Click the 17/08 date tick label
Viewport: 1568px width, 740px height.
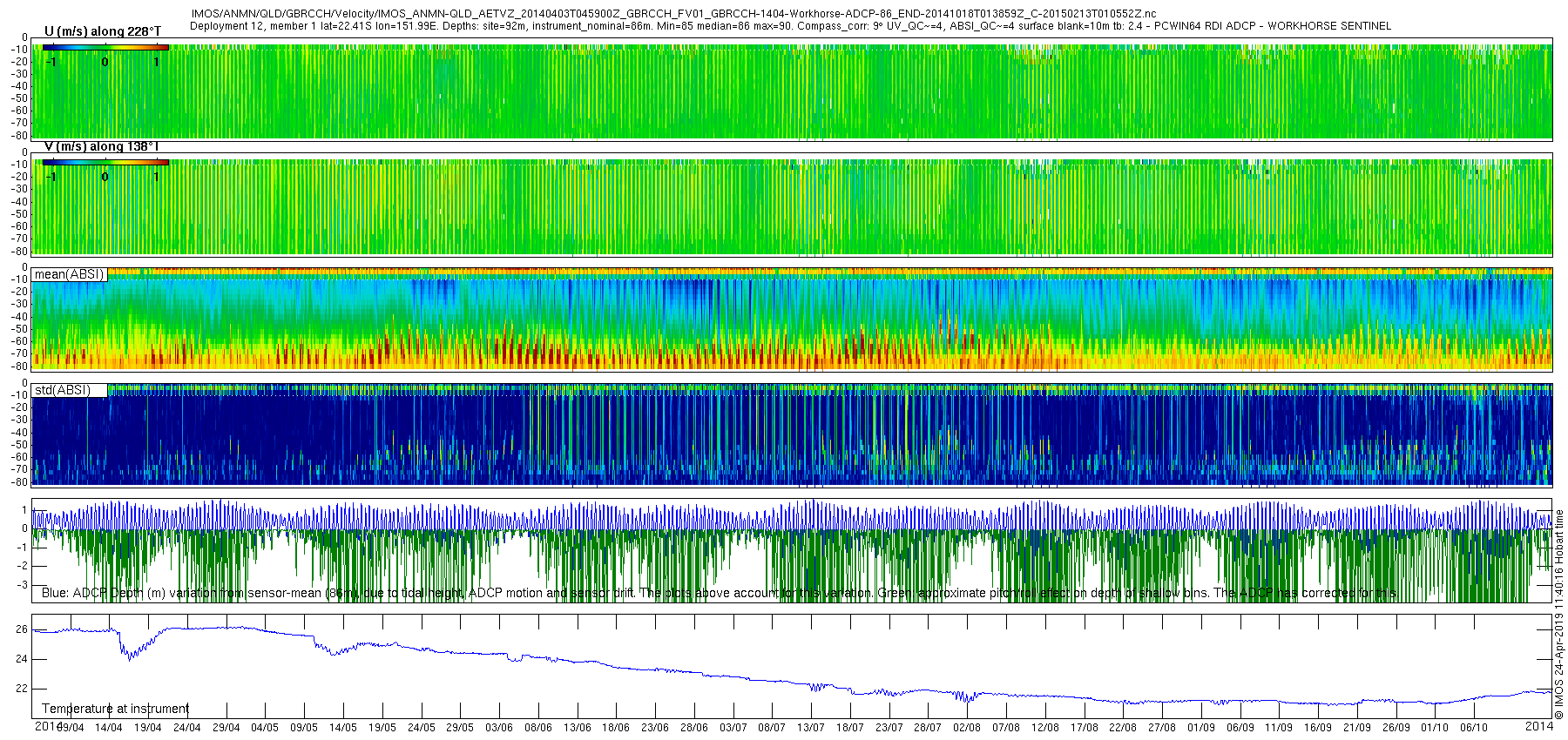[1085, 728]
